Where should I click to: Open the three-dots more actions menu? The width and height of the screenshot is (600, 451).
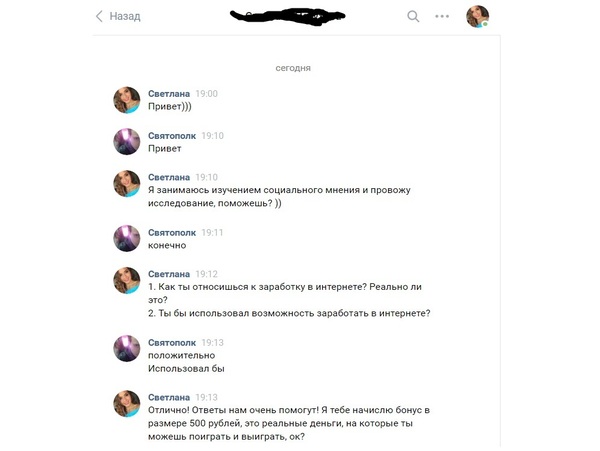click(442, 16)
